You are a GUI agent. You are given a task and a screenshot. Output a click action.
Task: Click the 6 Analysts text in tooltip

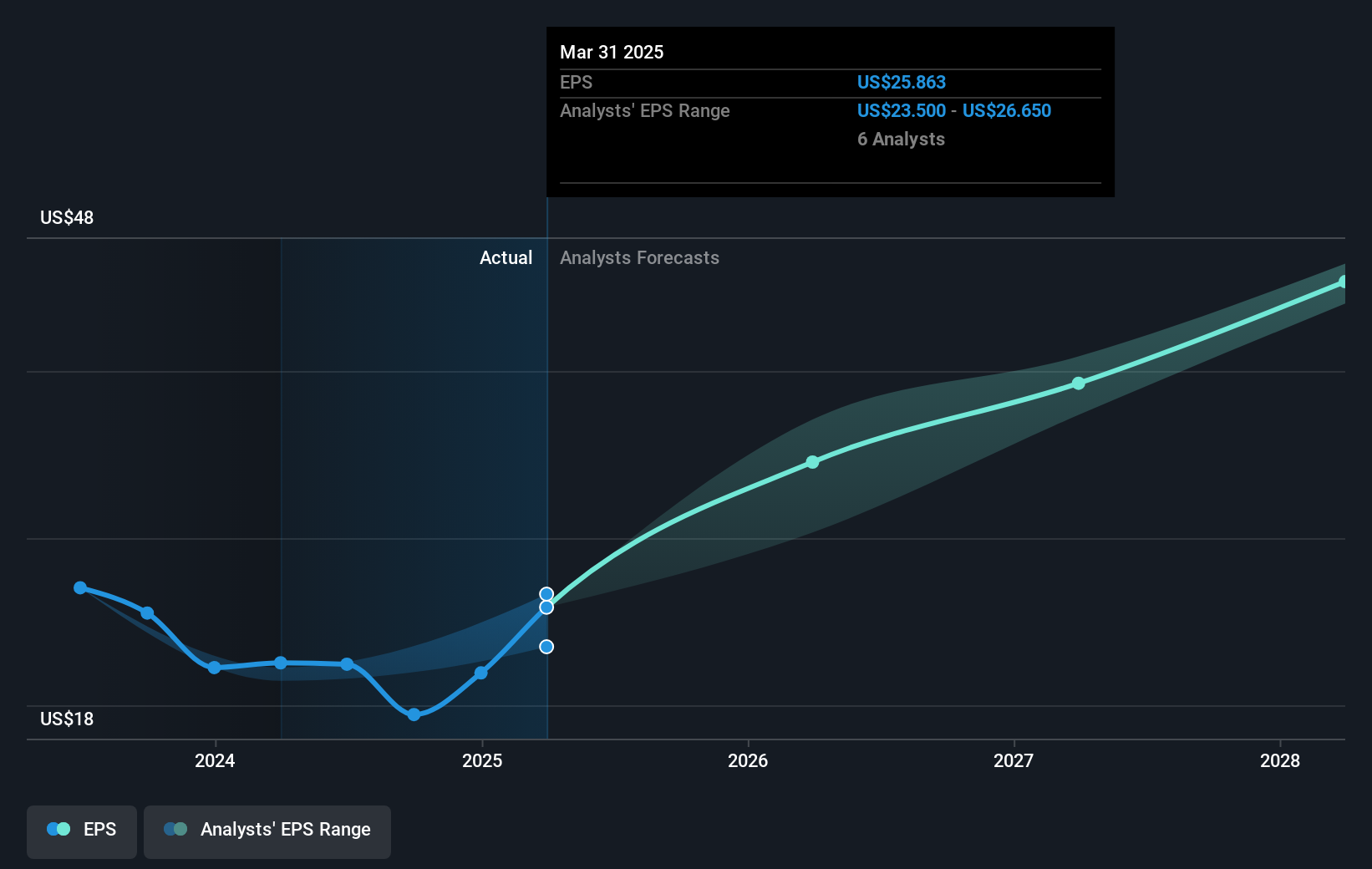(x=901, y=140)
